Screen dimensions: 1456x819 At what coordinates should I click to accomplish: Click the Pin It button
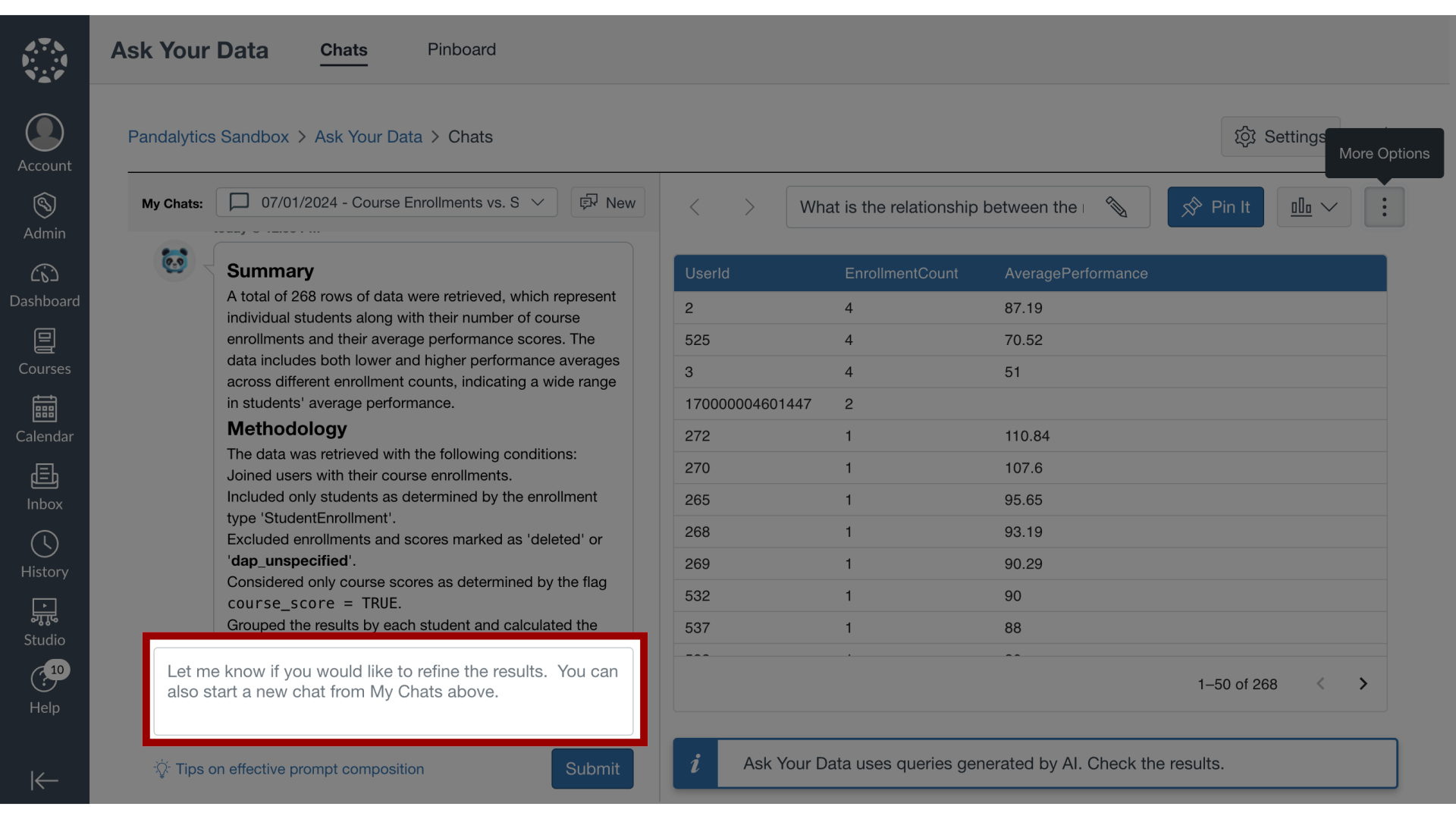tap(1216, 206)
